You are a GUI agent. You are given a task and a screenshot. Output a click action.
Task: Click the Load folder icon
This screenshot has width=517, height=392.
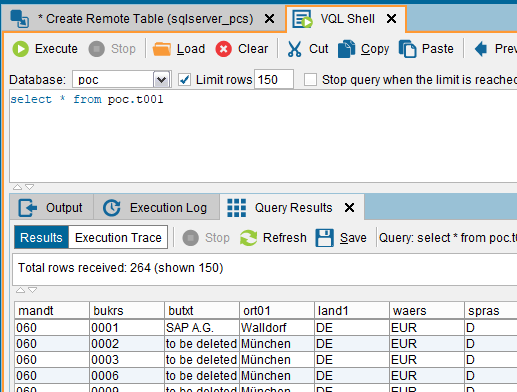(x=162, y=49)
